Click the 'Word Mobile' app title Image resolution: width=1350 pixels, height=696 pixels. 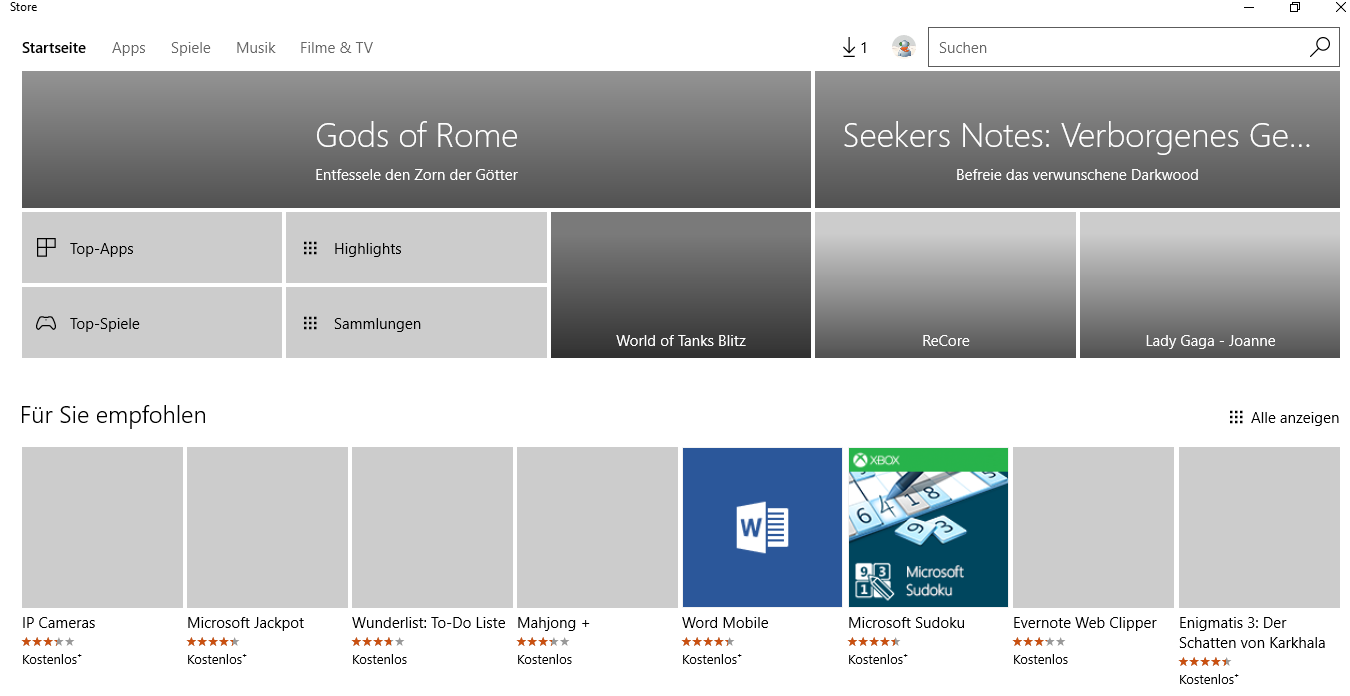tap(725, 623)
